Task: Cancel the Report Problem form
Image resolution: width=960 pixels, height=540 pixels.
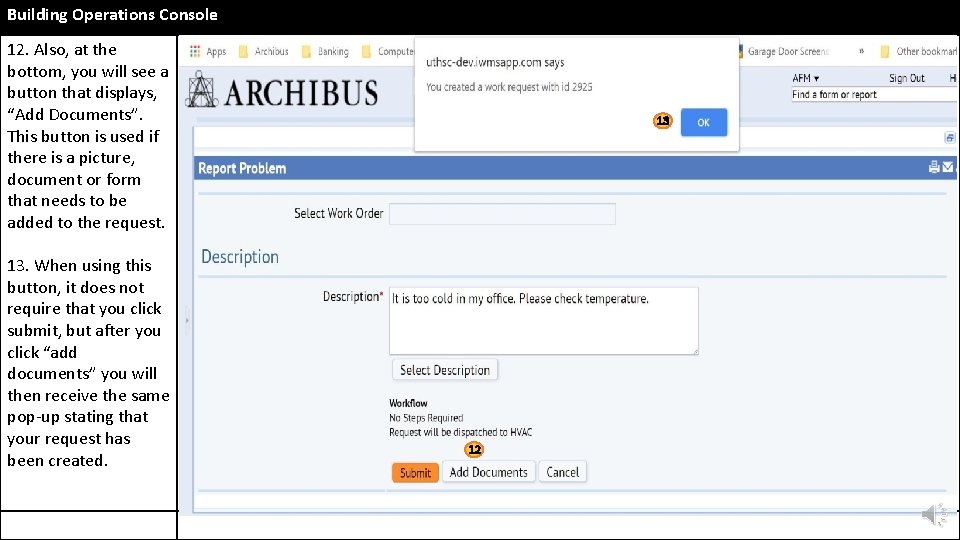Action: click(563, 472)
